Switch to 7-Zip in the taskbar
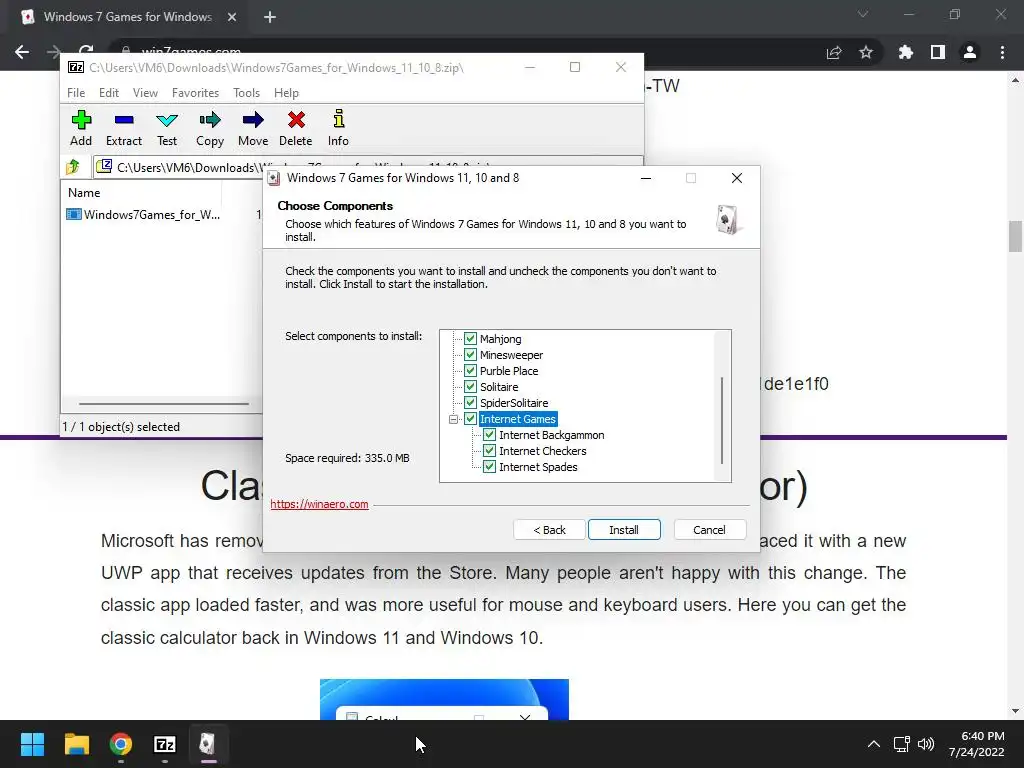This screenshot has height=768, width=1024. click(165, 744)
